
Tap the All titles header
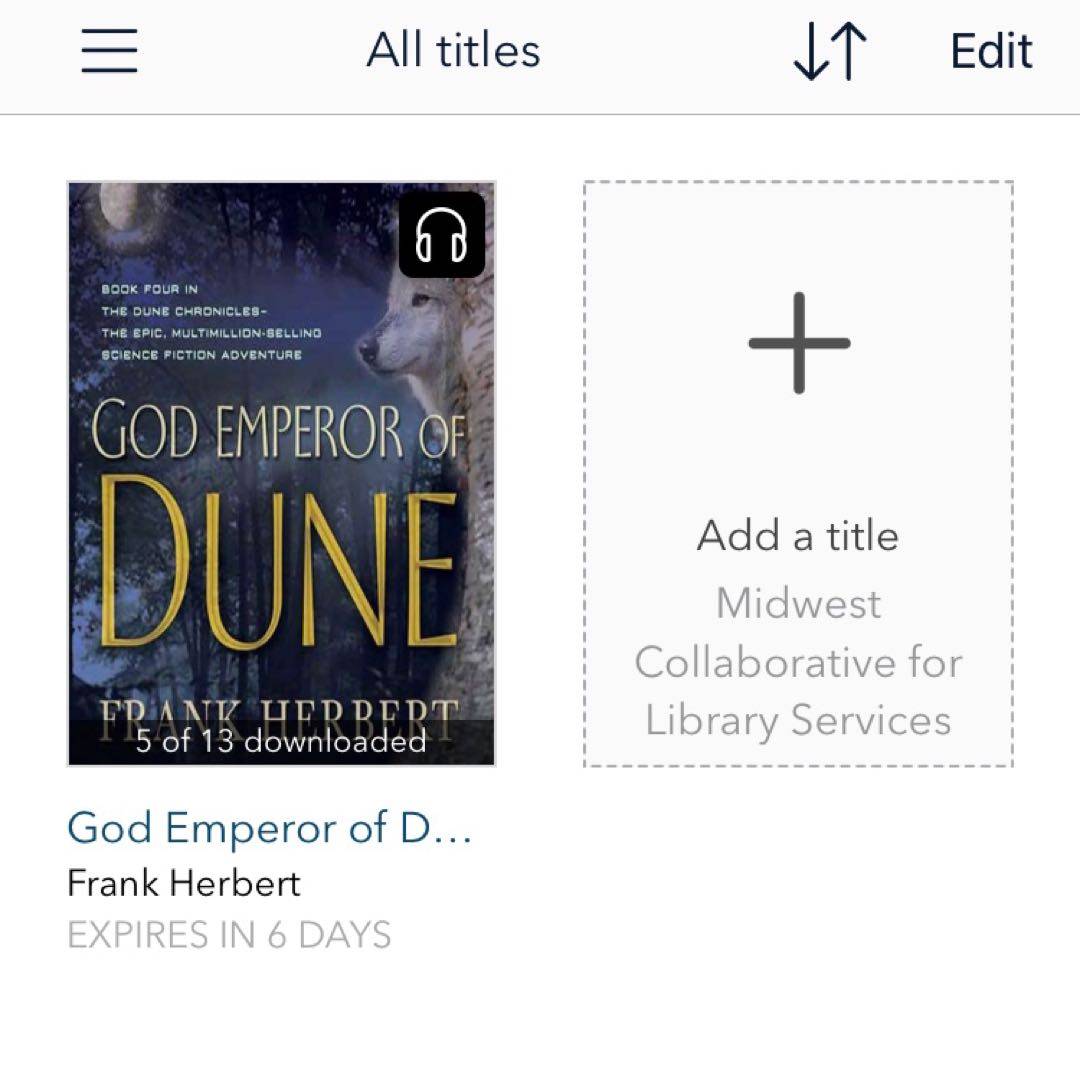(x=453, y=50)
